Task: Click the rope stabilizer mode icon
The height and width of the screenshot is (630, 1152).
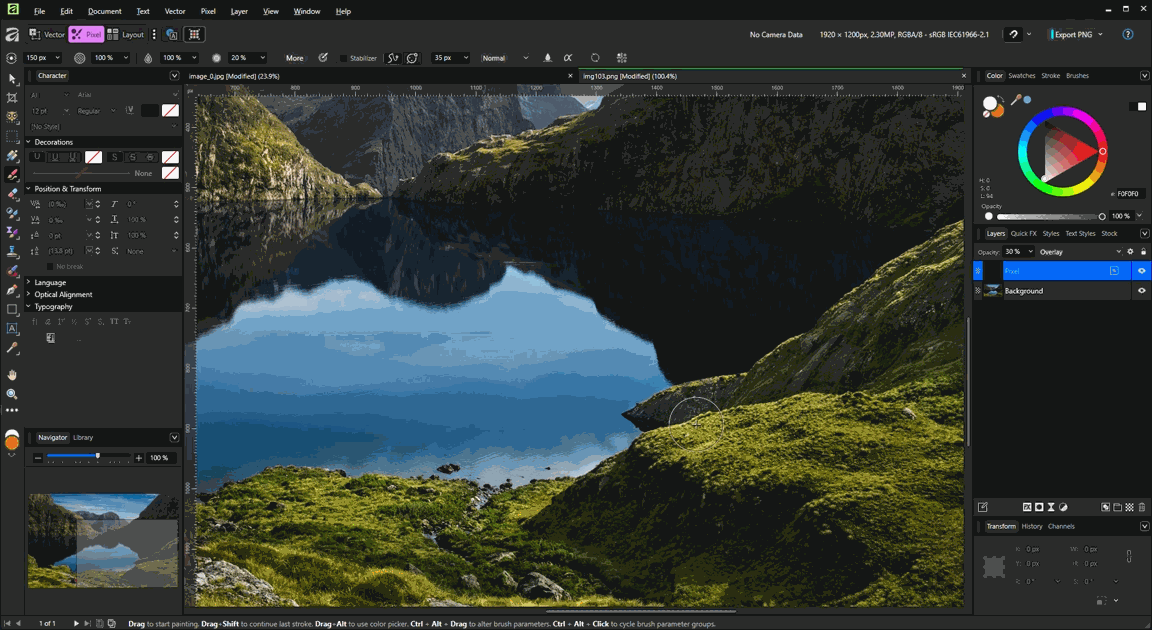Action: tap(393, 57)
